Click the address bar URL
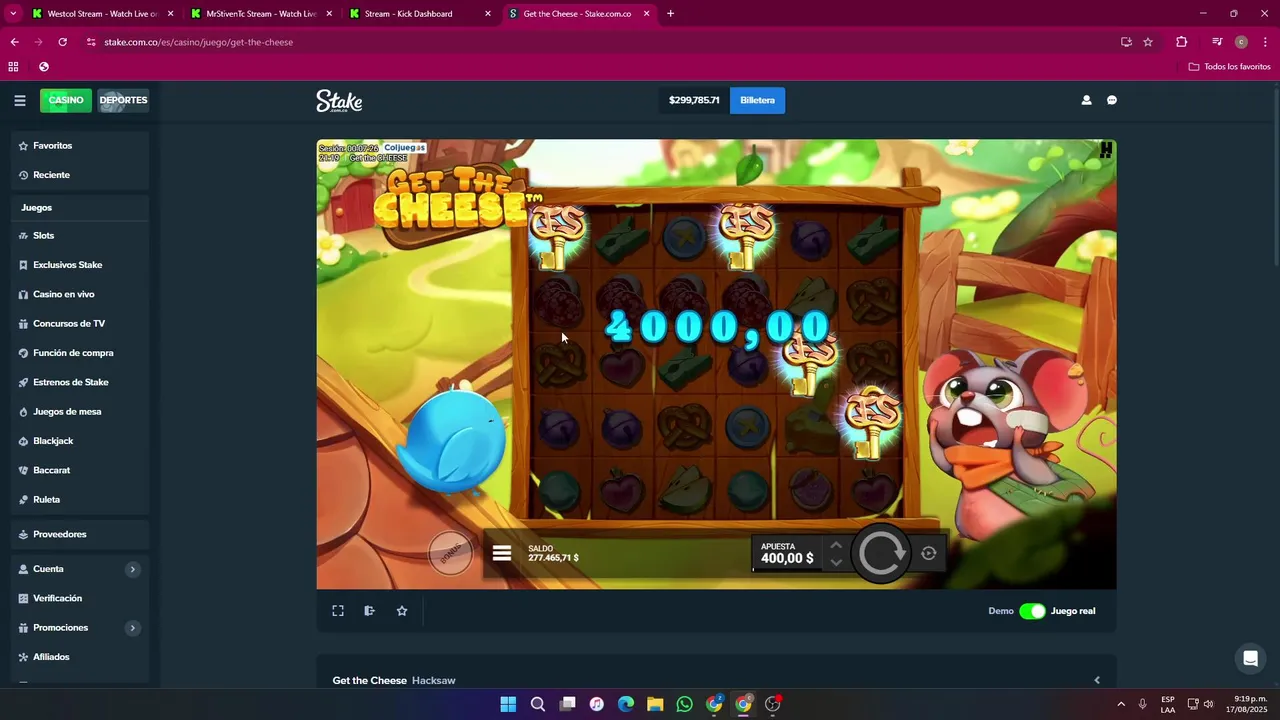Screen dimensions: 1280x720 (199, 42)
